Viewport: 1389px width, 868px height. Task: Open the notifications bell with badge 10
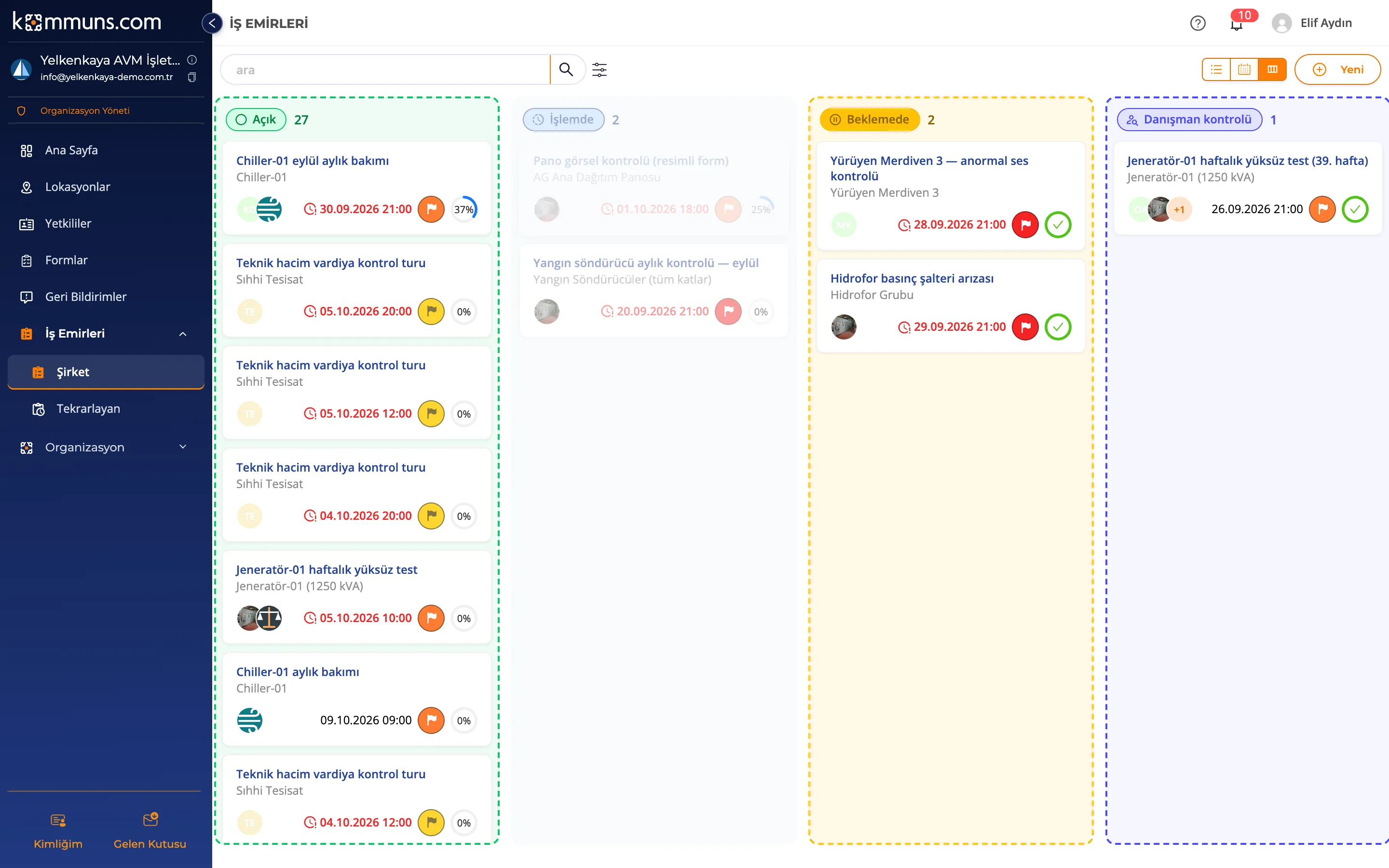(1236, 23)
